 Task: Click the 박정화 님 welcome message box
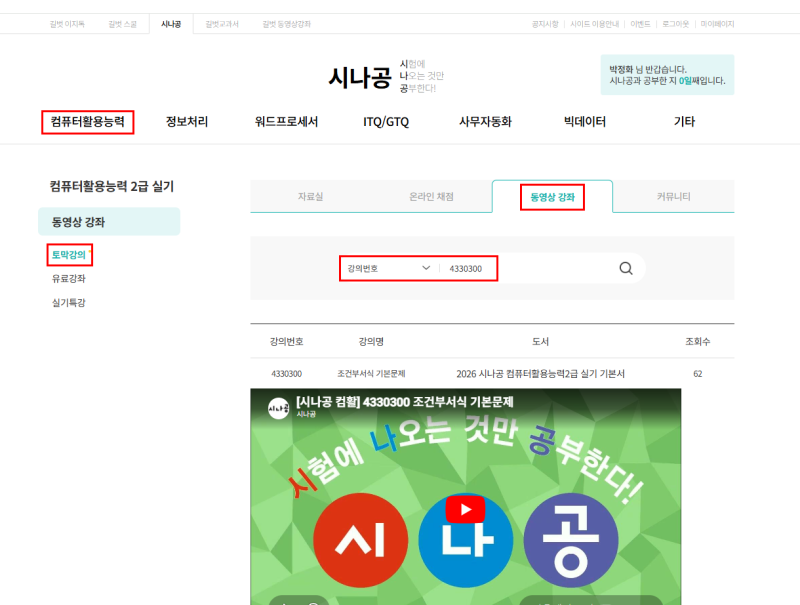click(x=667, y=75)
